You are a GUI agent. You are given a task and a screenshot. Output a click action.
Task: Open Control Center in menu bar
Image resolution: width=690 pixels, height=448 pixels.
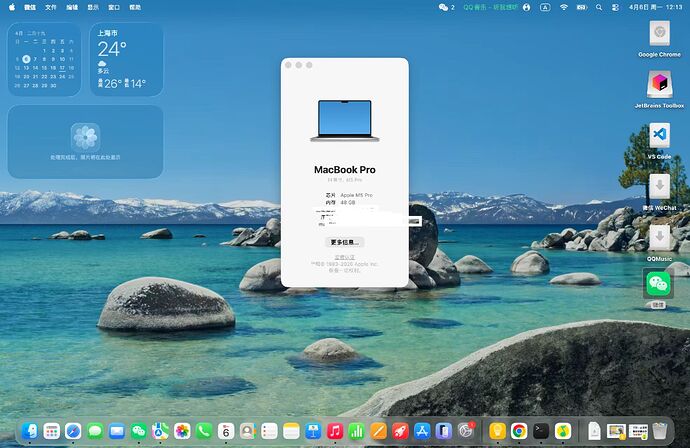616,7
